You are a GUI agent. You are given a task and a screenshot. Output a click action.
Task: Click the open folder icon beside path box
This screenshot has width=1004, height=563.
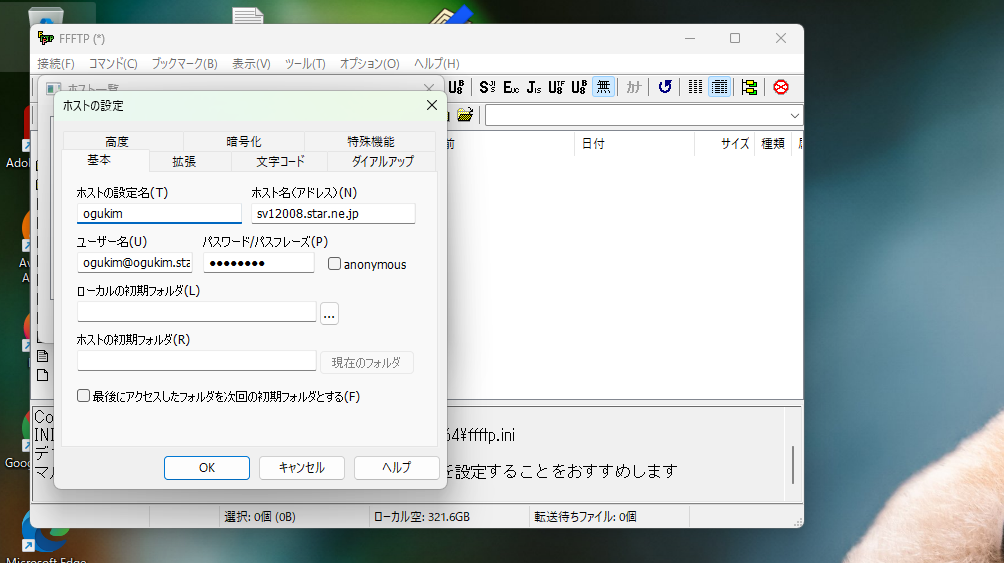click(x=465, y=115)
